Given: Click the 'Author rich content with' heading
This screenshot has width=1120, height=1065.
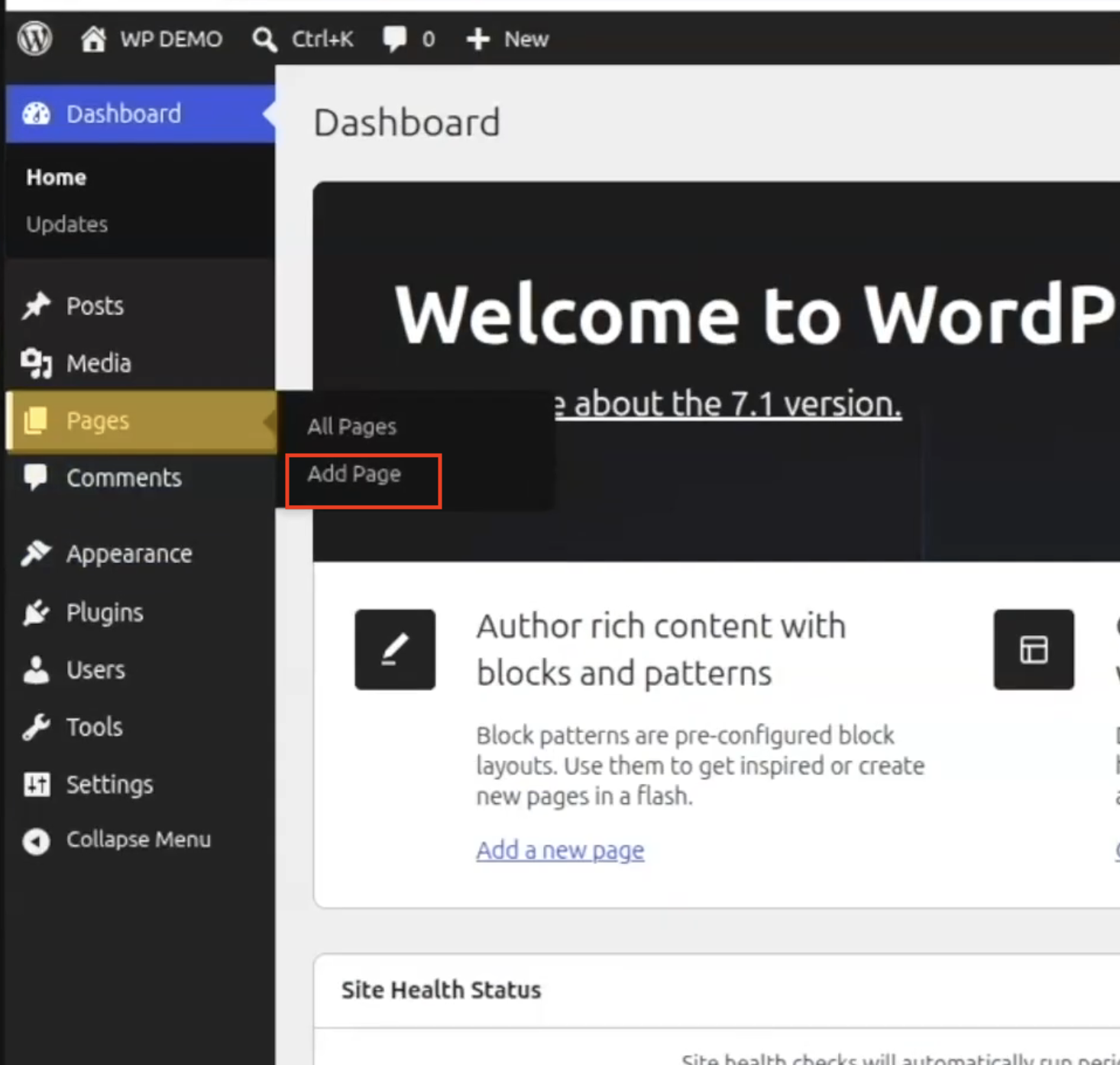Looking at the screenshot, I should coord(661,626).
